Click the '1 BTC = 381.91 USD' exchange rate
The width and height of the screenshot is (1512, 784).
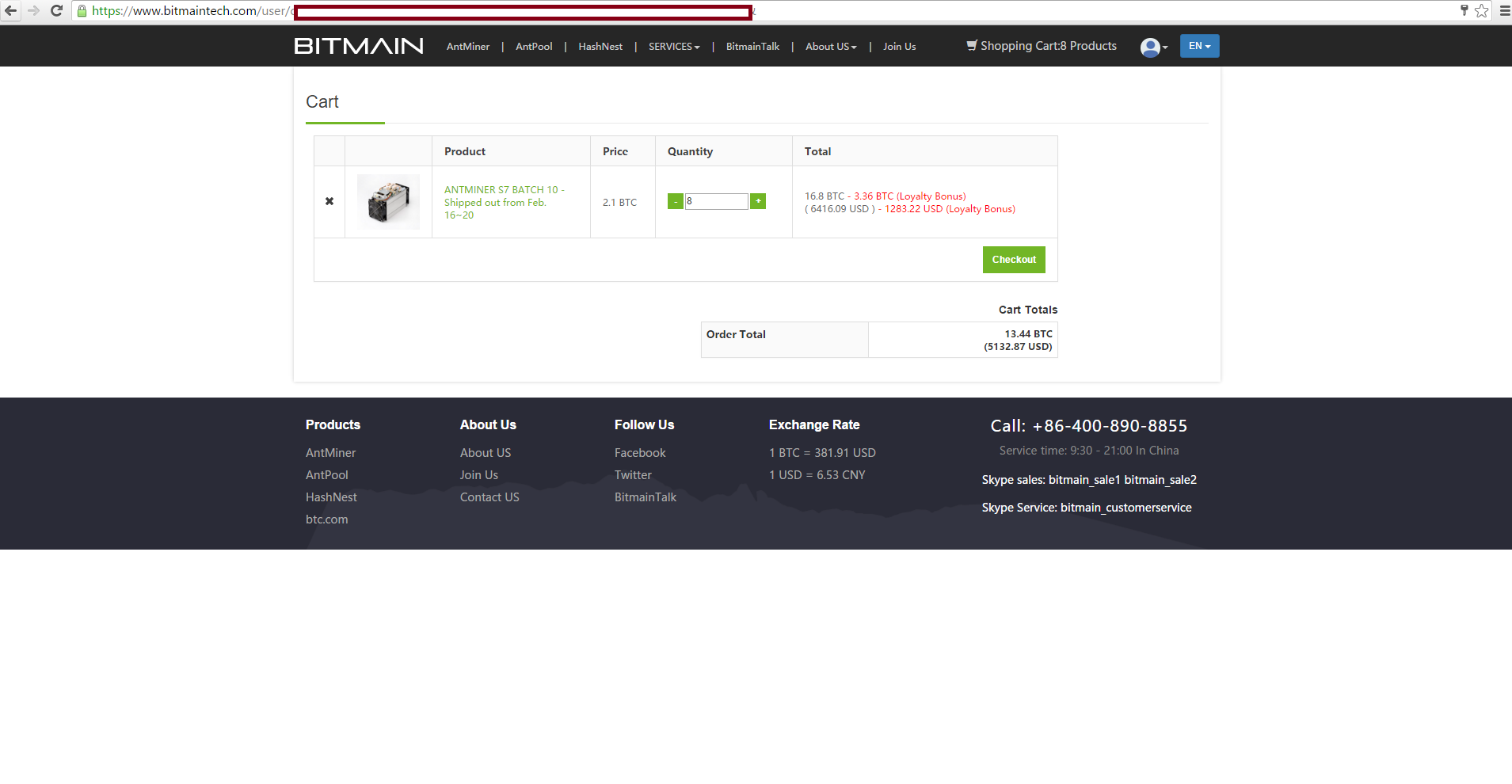click(822, 453)
